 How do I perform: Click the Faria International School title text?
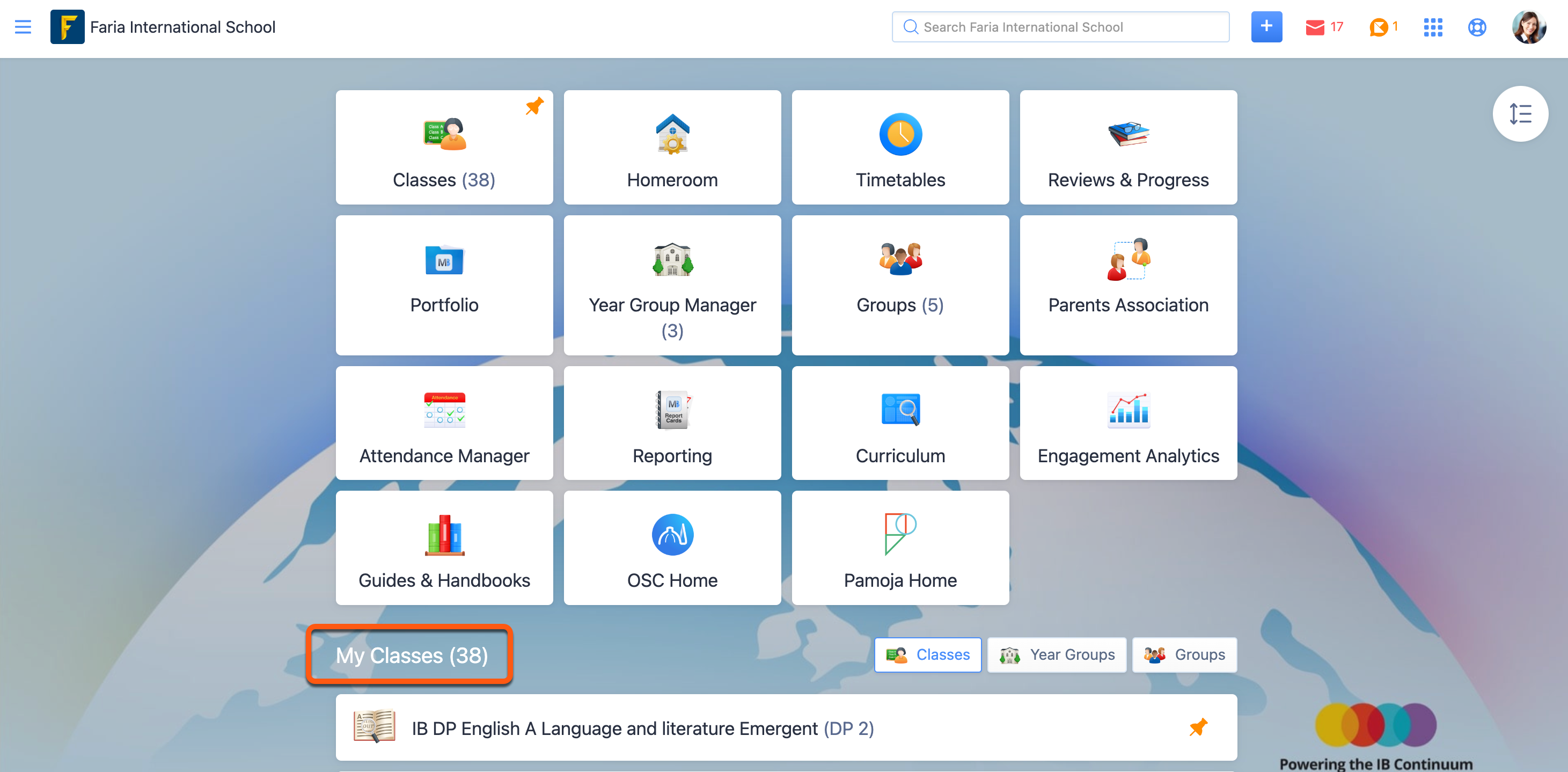(182, 27)
